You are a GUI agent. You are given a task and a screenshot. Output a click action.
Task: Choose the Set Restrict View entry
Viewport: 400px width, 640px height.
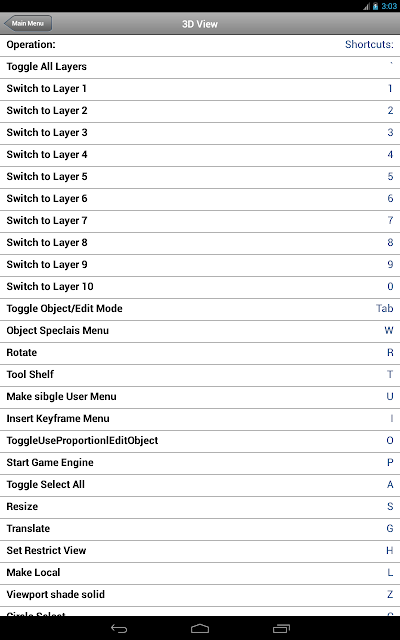[x=200, y=551]
